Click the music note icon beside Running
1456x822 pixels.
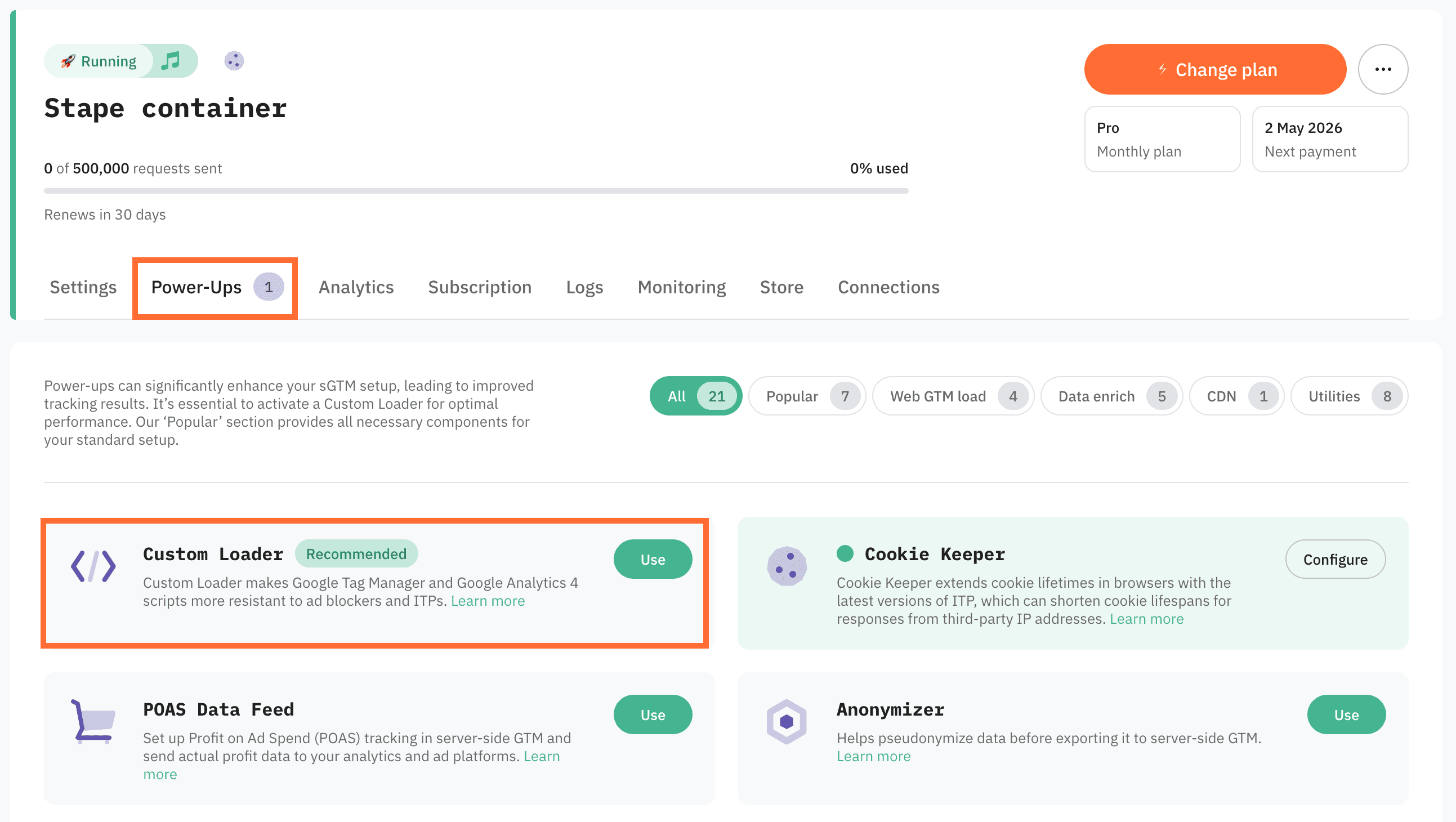[x=171, y=60]
